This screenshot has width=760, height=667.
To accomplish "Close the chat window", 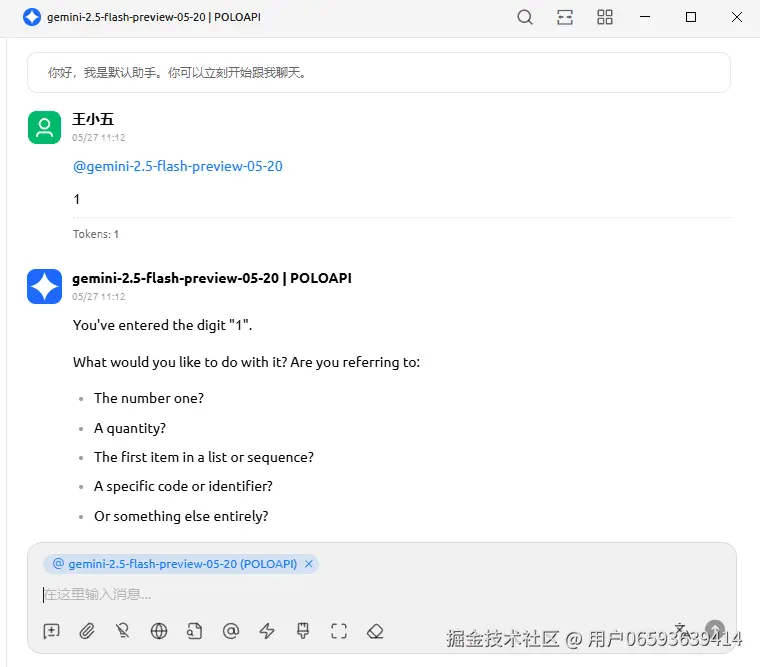I will (x=737, y=17).
